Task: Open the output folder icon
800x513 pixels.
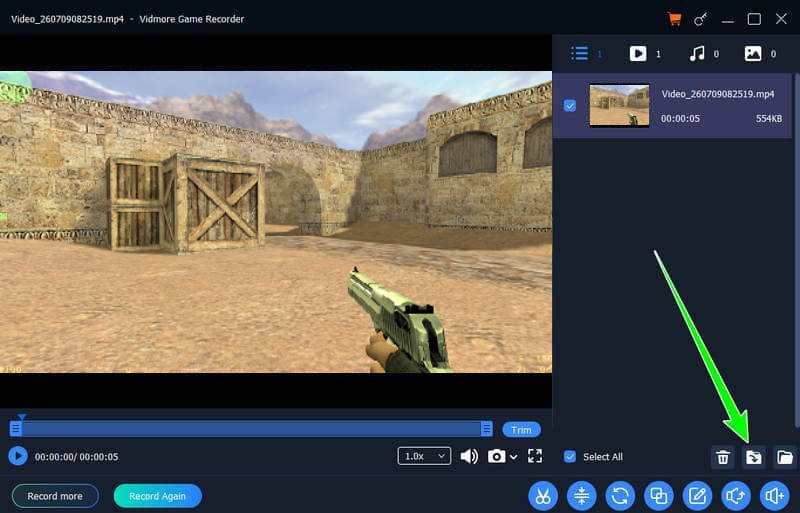Action: [x=785, y=457]
